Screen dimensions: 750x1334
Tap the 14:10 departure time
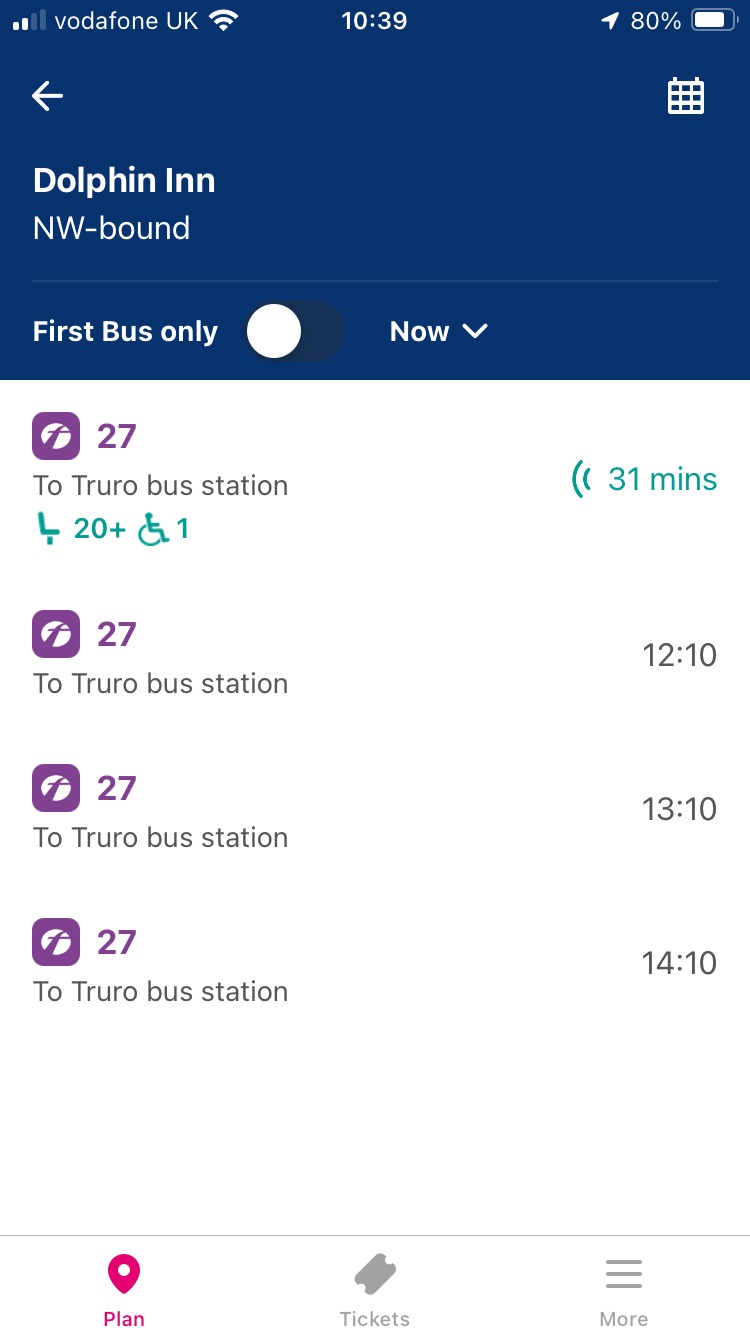point(679,964)
